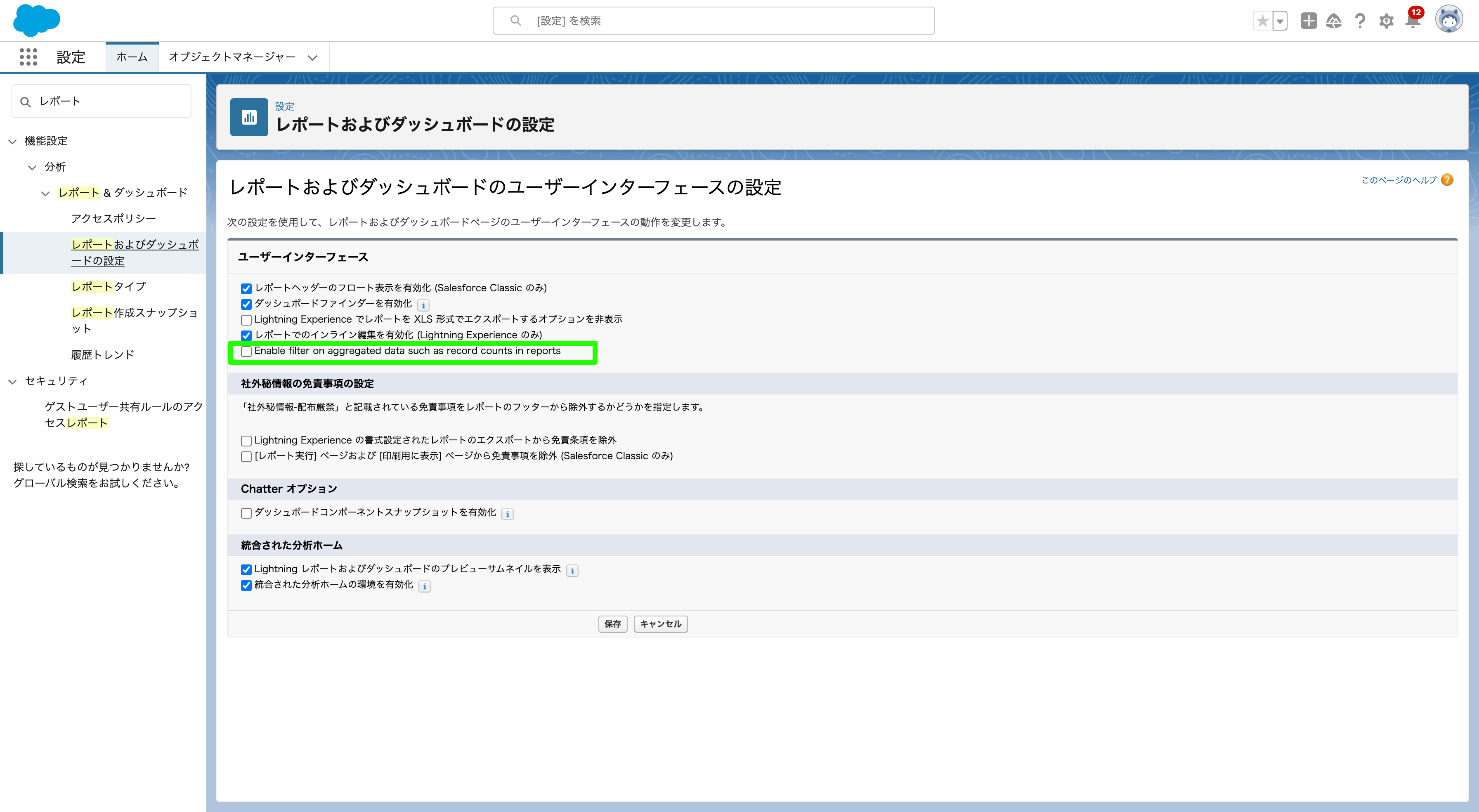Open Global Actions with the plus icon
This screenshot has height=812, width=1479.
pos(1309,21)
